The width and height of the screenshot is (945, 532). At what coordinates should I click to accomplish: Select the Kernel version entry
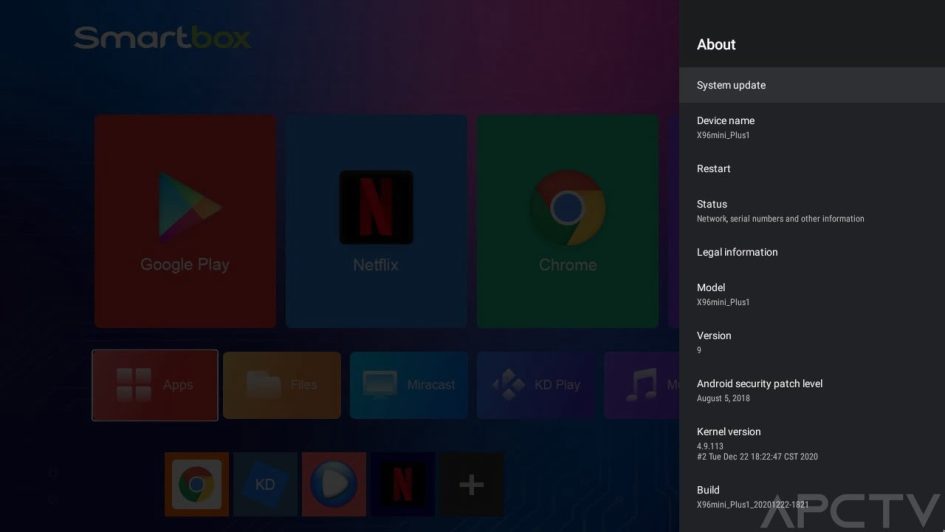tap(811, 443)
